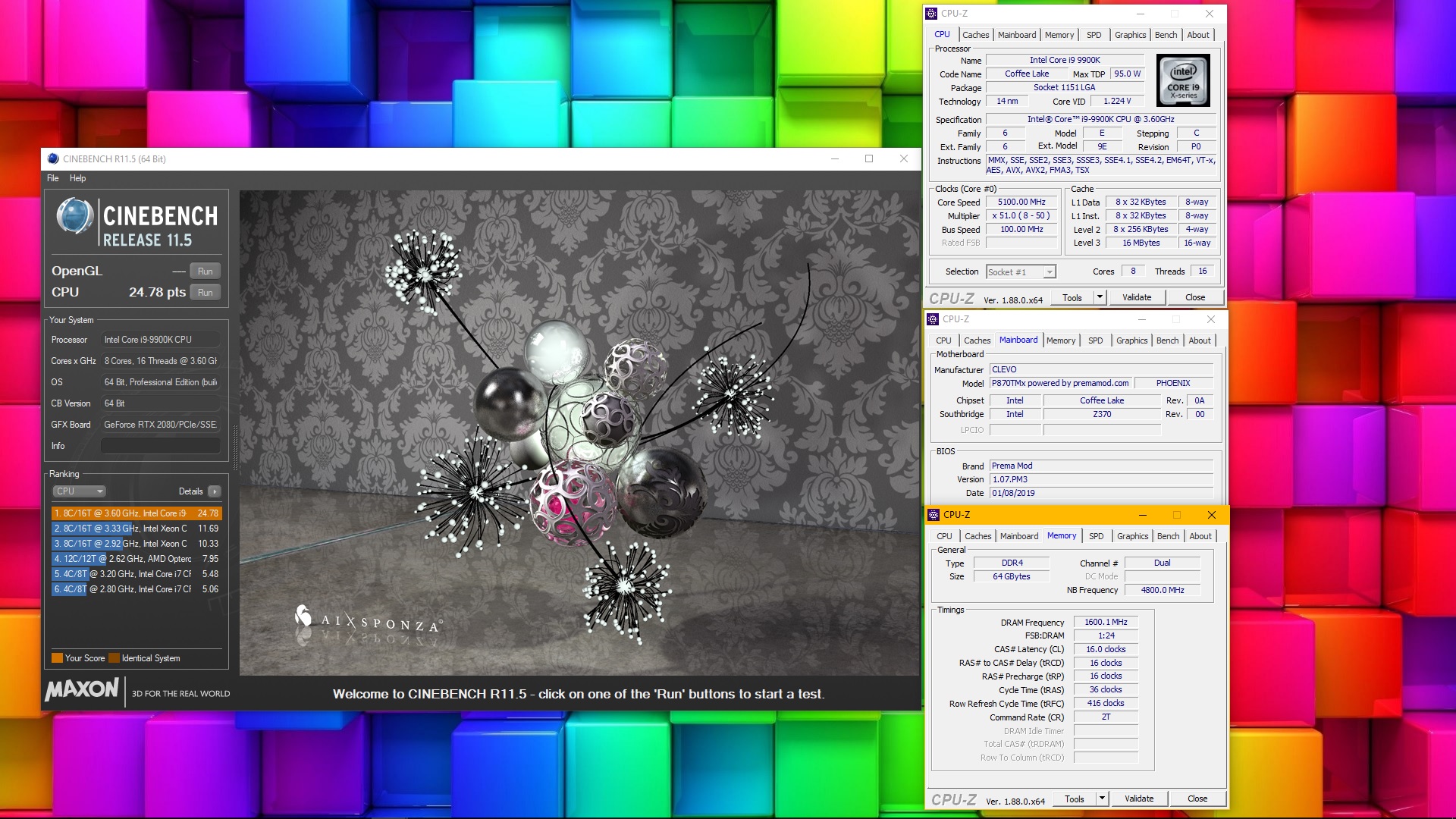Click Tools button in top CPU-Z window
This screenshot has width=1456, height=819.
point(1072,297)
